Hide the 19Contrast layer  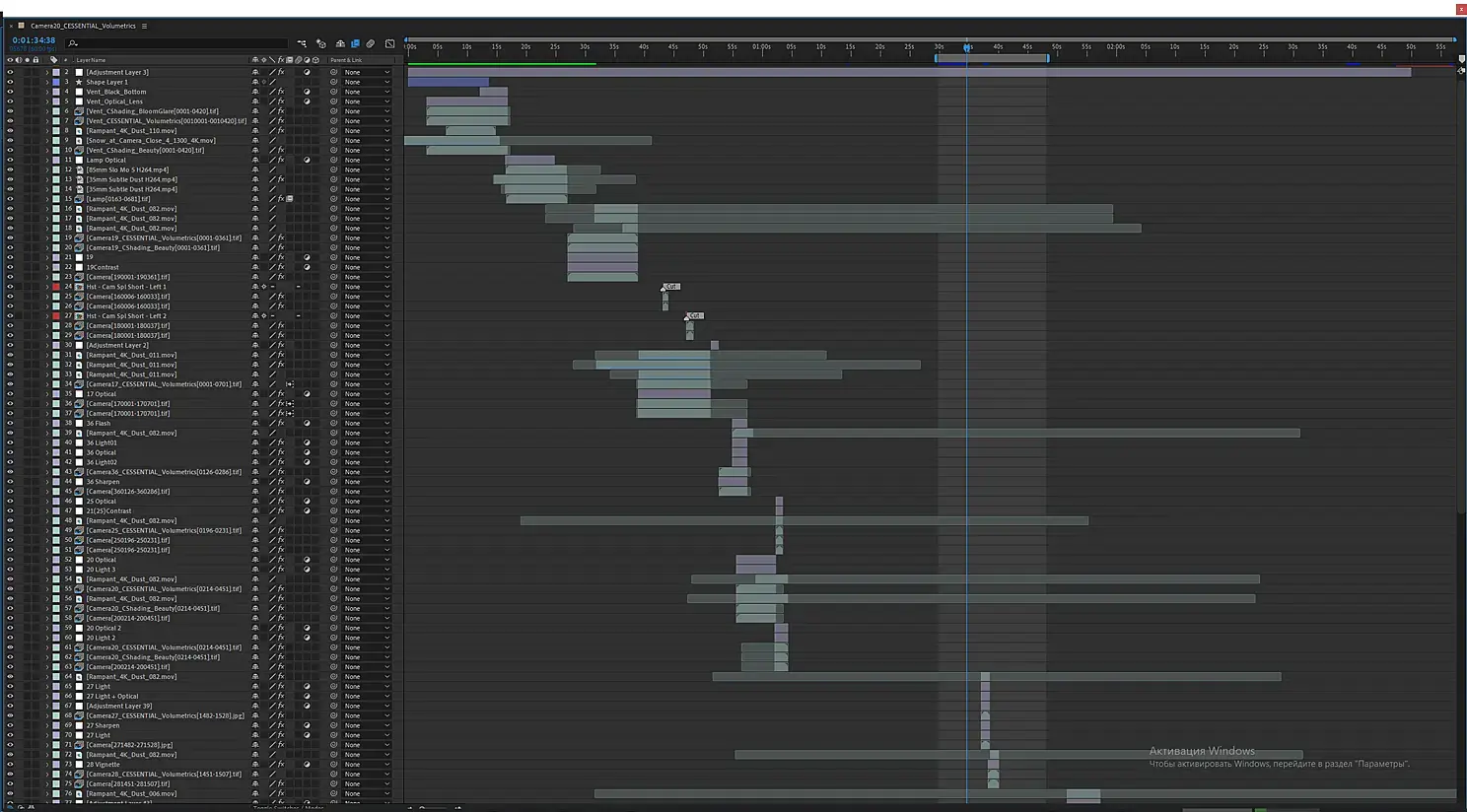pos(10,267)
